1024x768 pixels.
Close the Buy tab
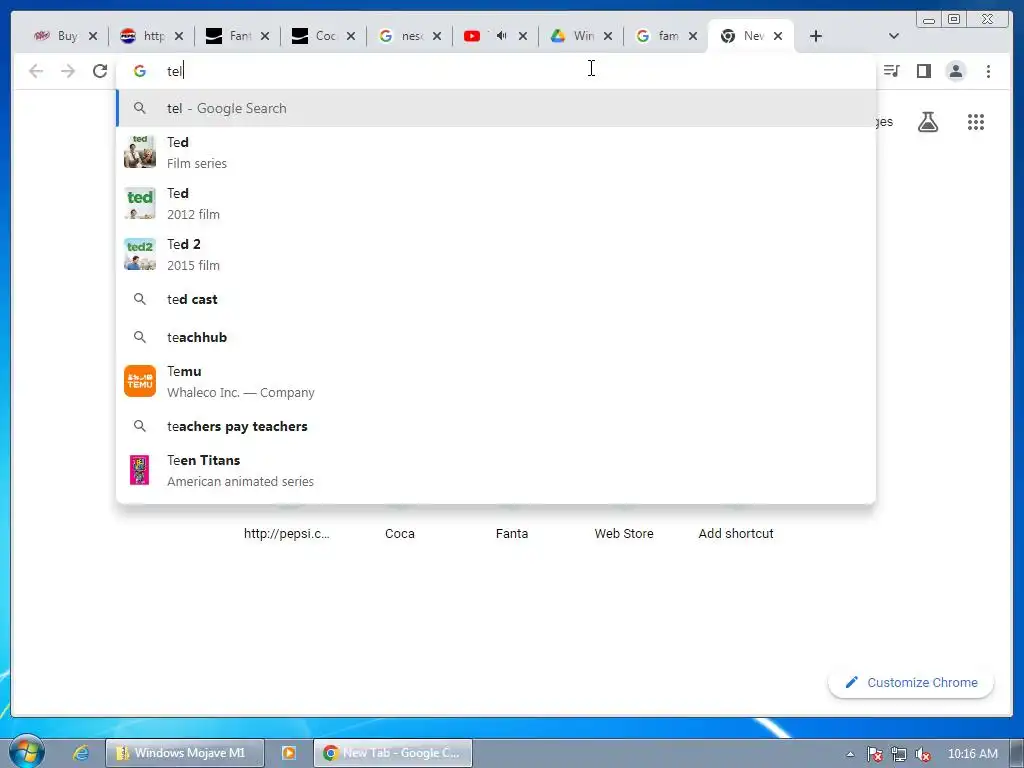(x=93, y=36)
